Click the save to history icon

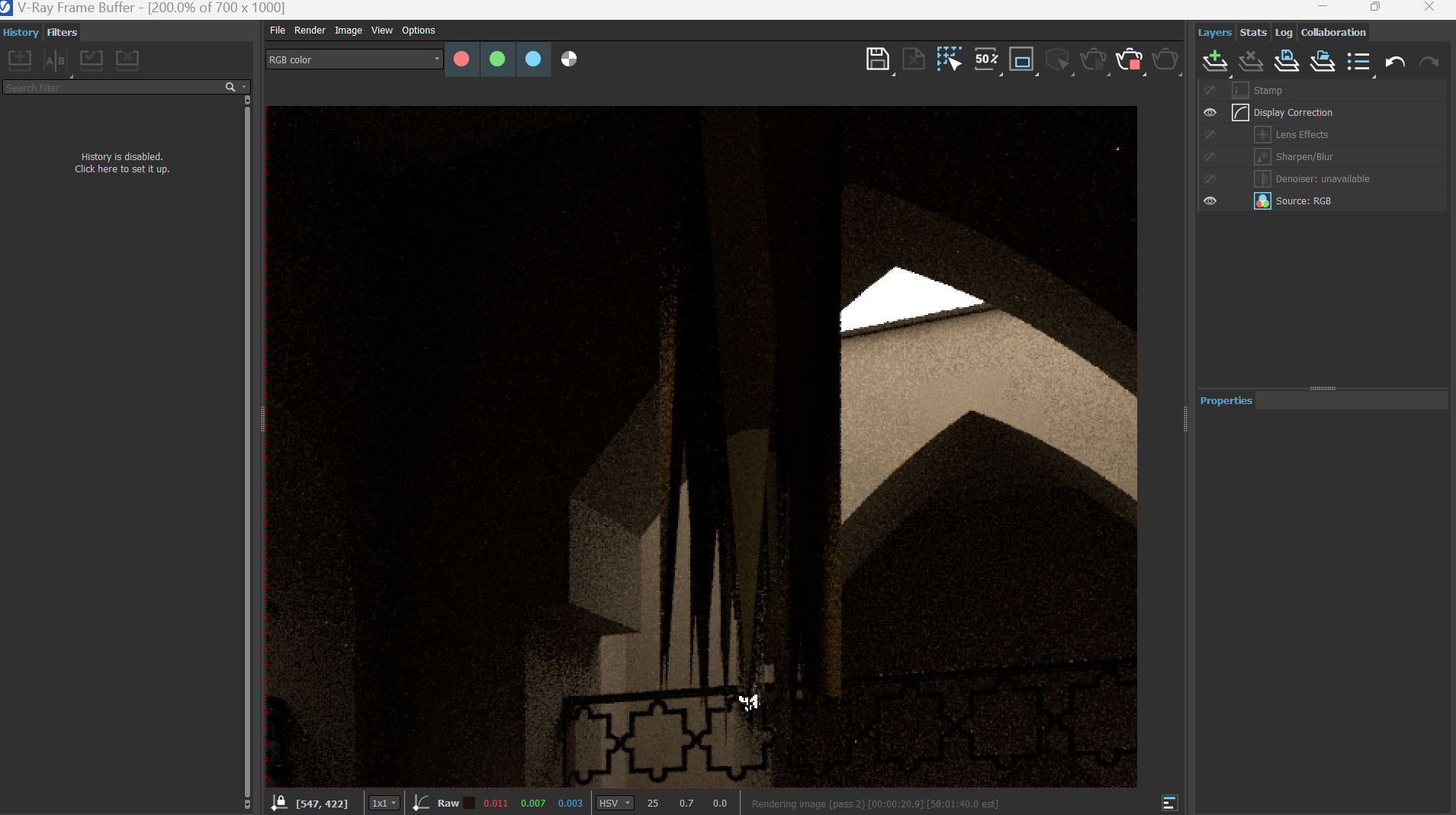click(20, 59)
